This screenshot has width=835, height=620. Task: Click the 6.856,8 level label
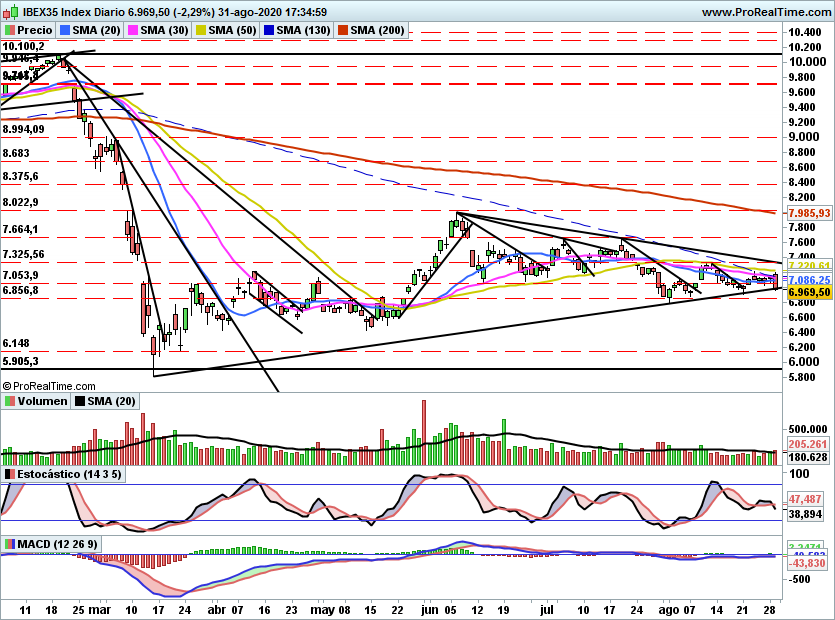click(20, 290)
